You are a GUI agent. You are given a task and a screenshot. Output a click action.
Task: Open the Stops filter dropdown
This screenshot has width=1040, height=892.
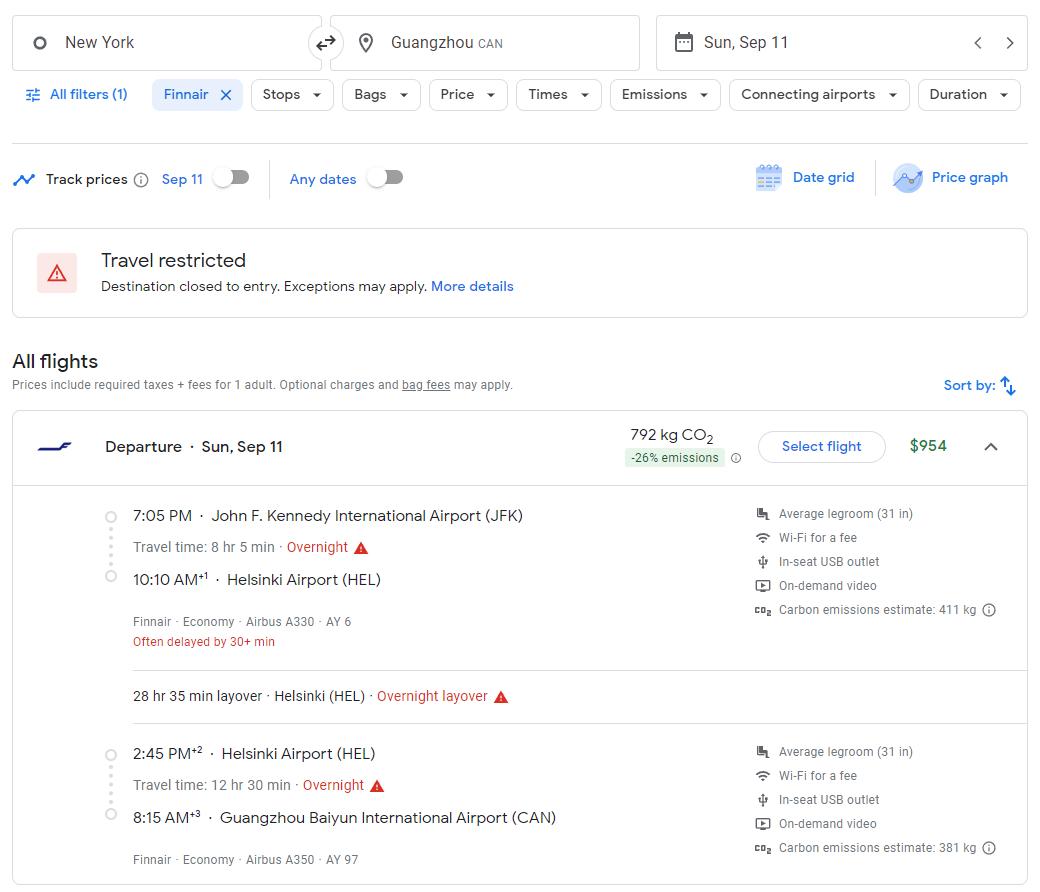pos(291,95)
